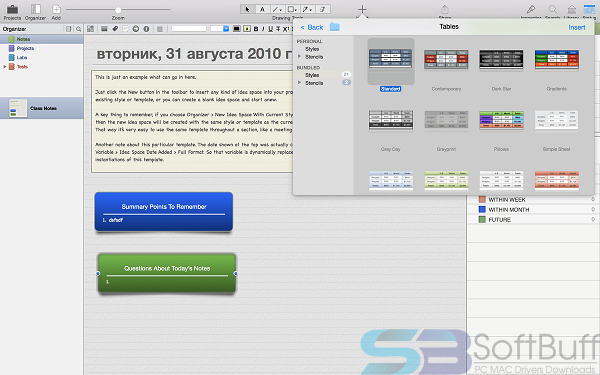The height and width of the screenshot is (375, 600).
Task: Click the Search magnifier toolbar icon
Action: [x=553, y=9]
